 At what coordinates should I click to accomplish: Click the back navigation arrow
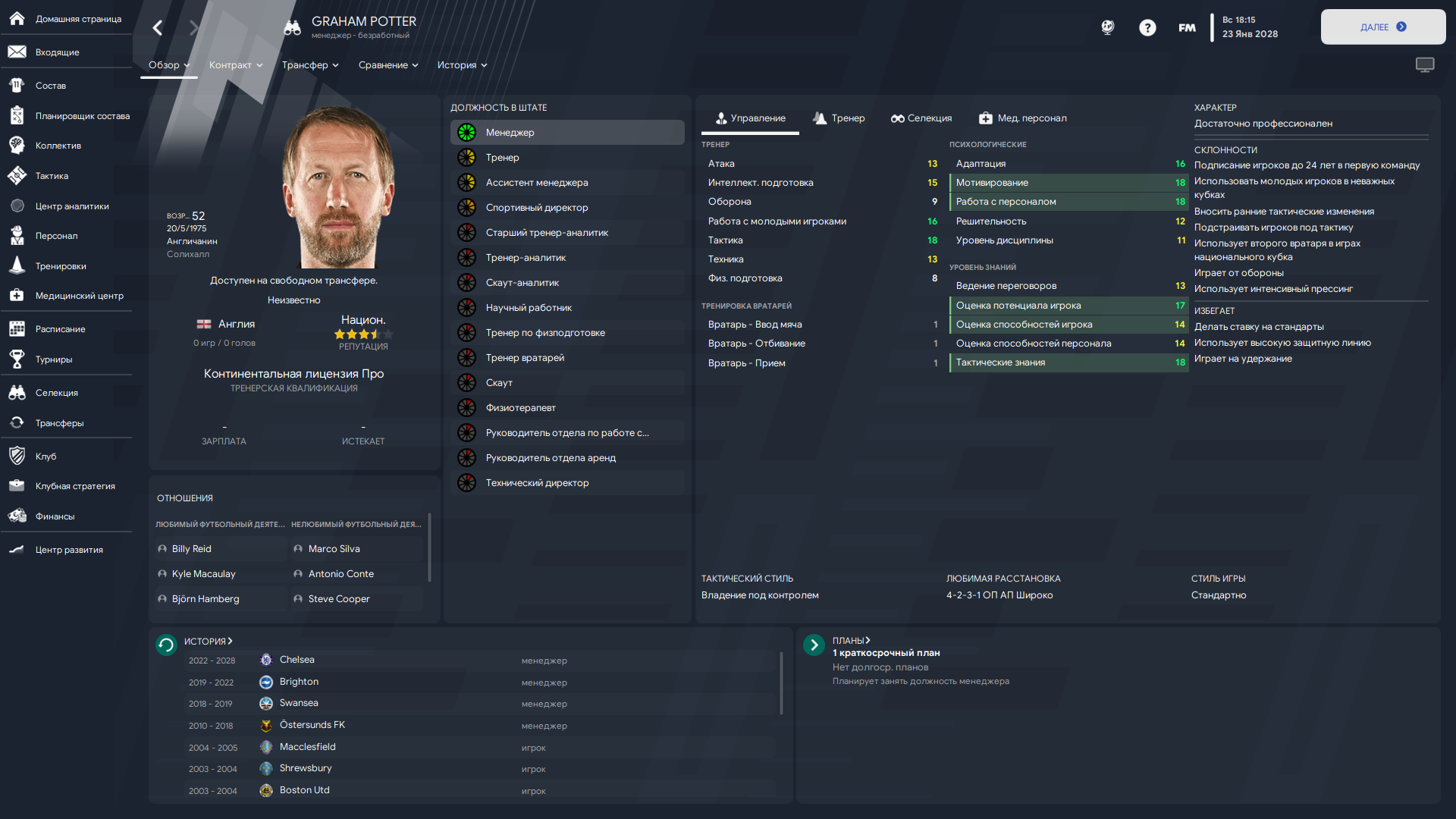[x=158, y=28]
